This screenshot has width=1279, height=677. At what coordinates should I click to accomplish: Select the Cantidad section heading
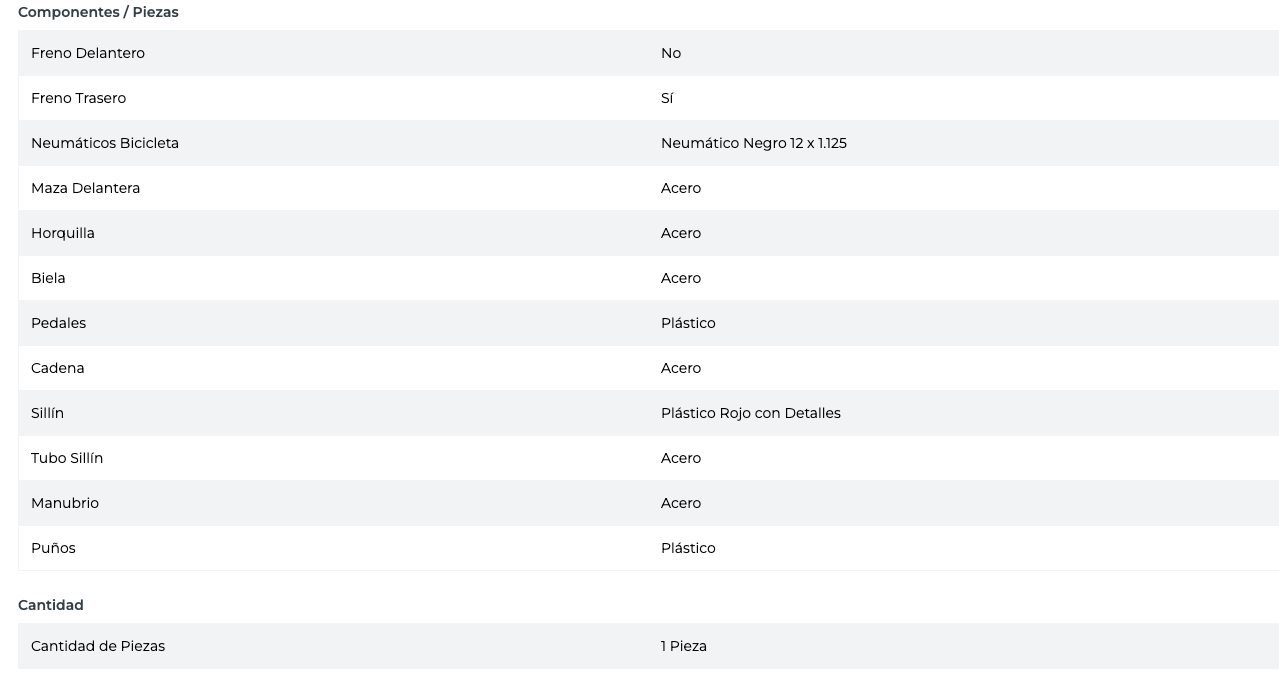pyautogui.click(x=51, y=605)
